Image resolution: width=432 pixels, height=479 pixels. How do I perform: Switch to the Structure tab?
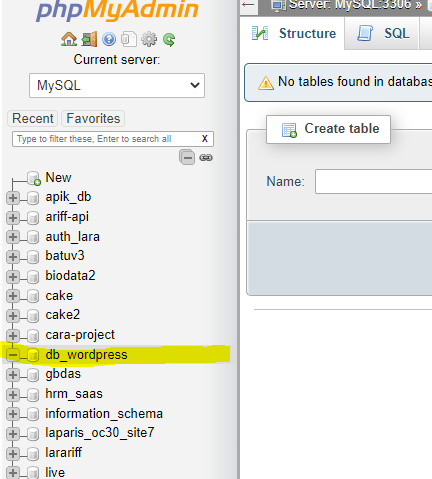point(294,33)
